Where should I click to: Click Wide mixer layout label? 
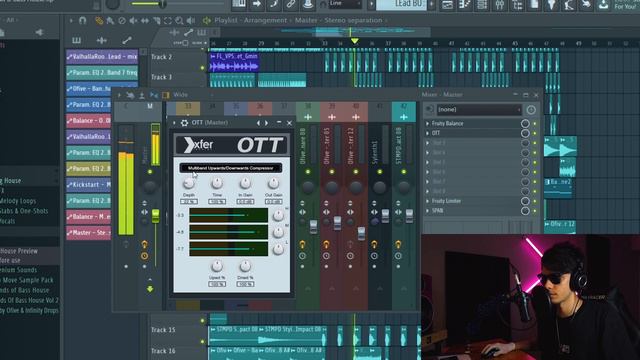181,95
